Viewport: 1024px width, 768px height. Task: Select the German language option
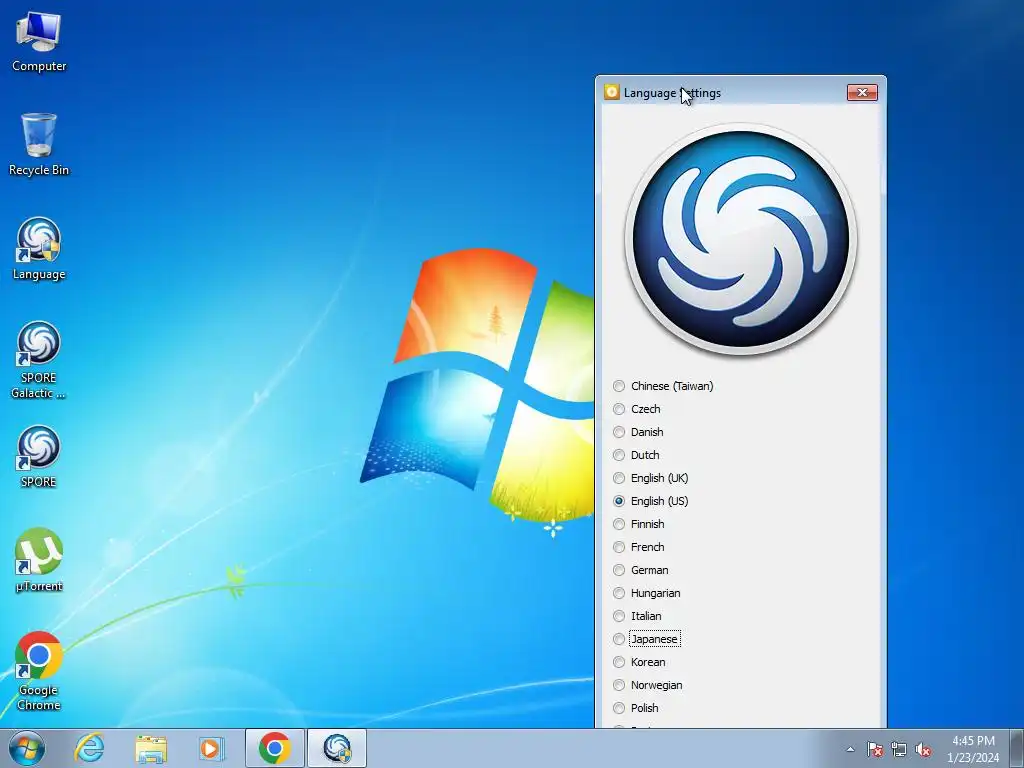641,570
